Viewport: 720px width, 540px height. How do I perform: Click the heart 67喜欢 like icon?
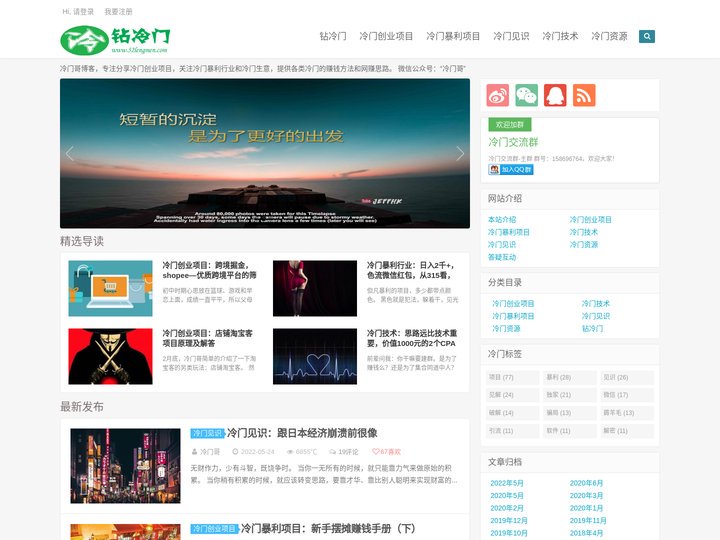click(386, 452)
